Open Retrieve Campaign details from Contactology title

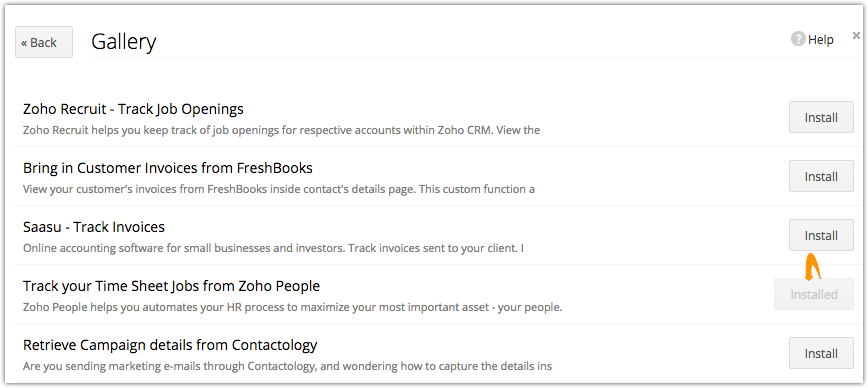(170, 345)
